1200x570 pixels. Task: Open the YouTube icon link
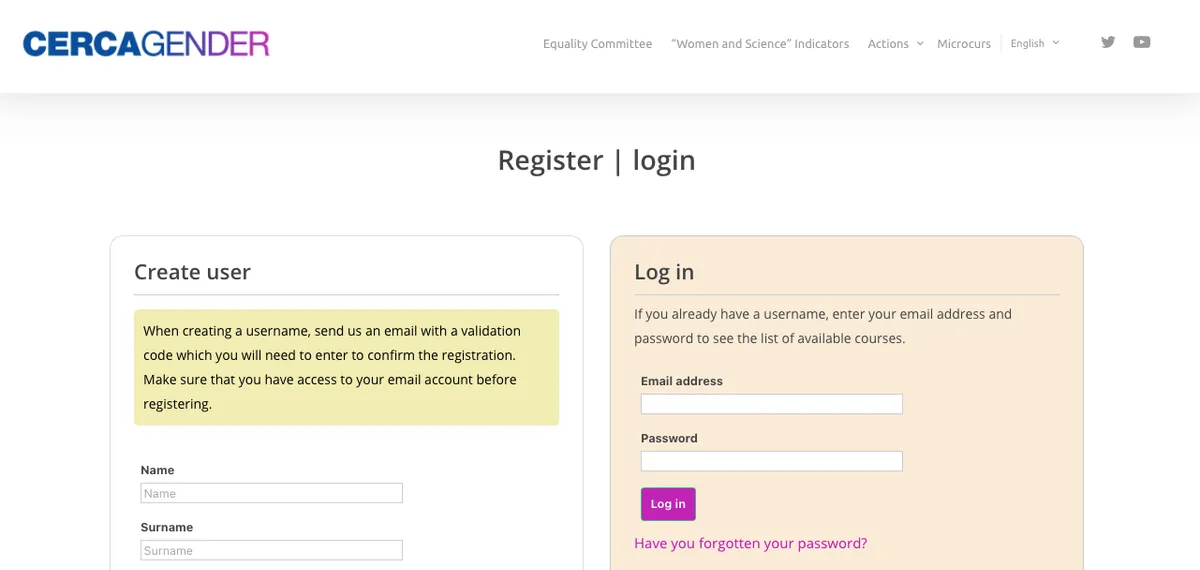click(1142, 42)
